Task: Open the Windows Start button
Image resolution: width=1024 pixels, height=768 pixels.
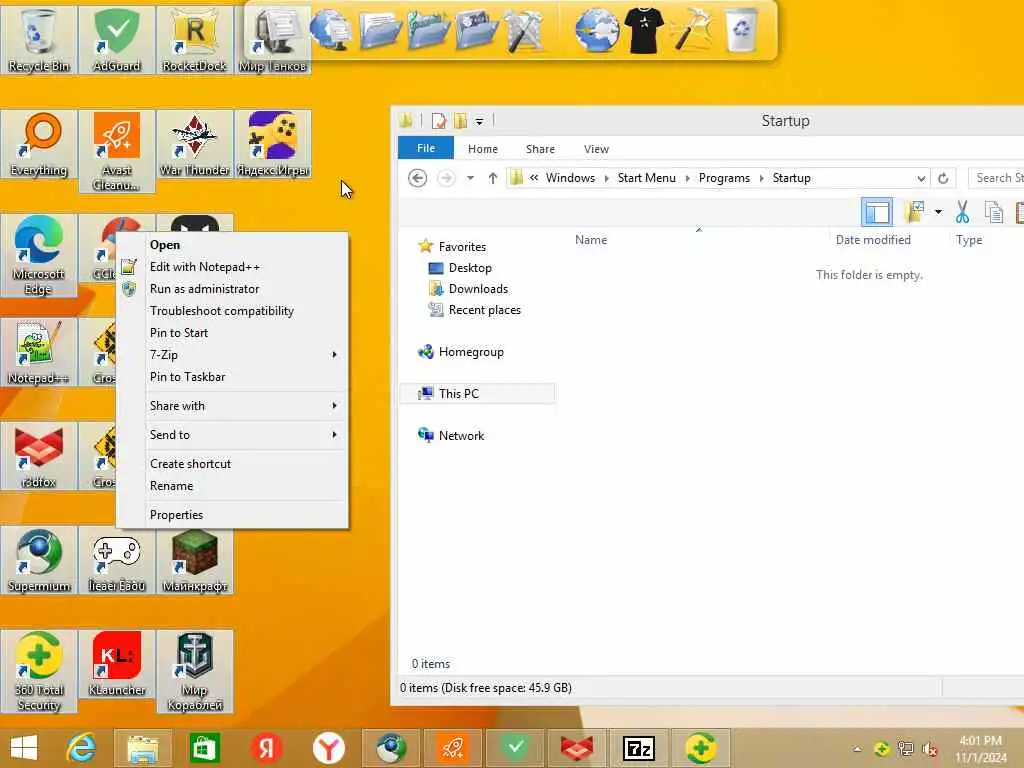Action: click(x=24, y=748)
